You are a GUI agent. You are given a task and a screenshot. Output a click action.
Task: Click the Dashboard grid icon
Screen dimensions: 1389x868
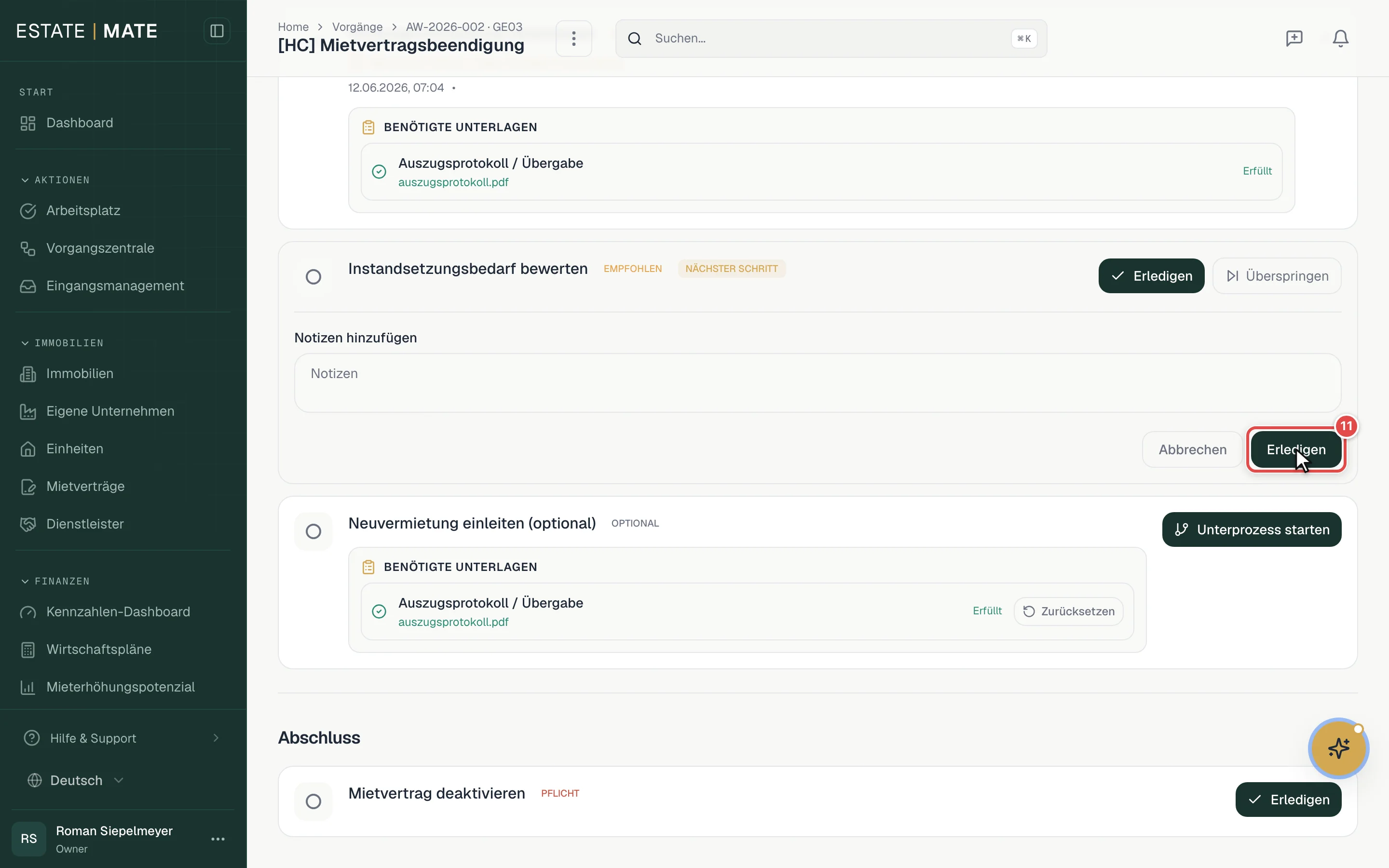point(27,123)
